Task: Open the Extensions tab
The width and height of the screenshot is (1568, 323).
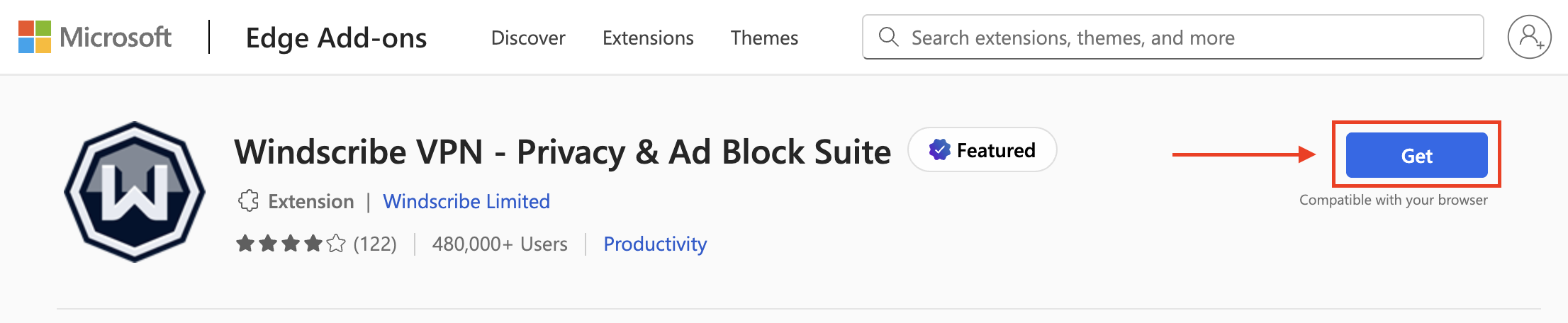Action: (648, 38)
